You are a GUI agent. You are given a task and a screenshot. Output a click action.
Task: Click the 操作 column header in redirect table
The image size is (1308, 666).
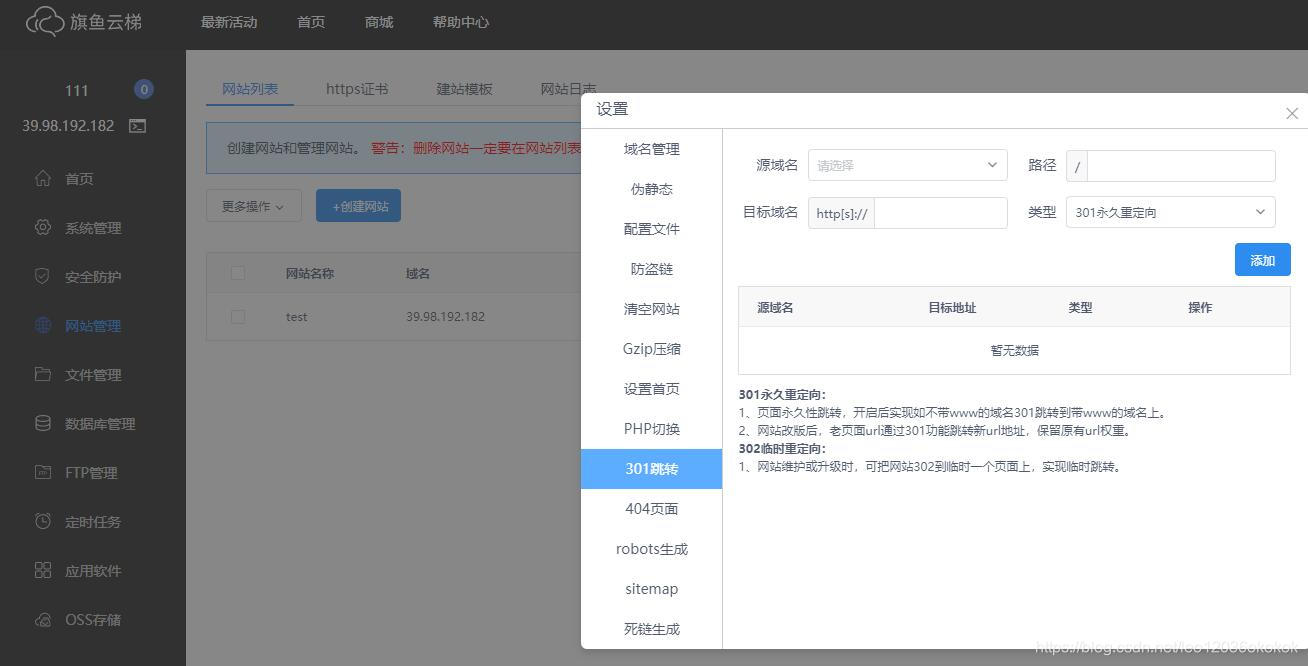click(x=1200, y=308)
